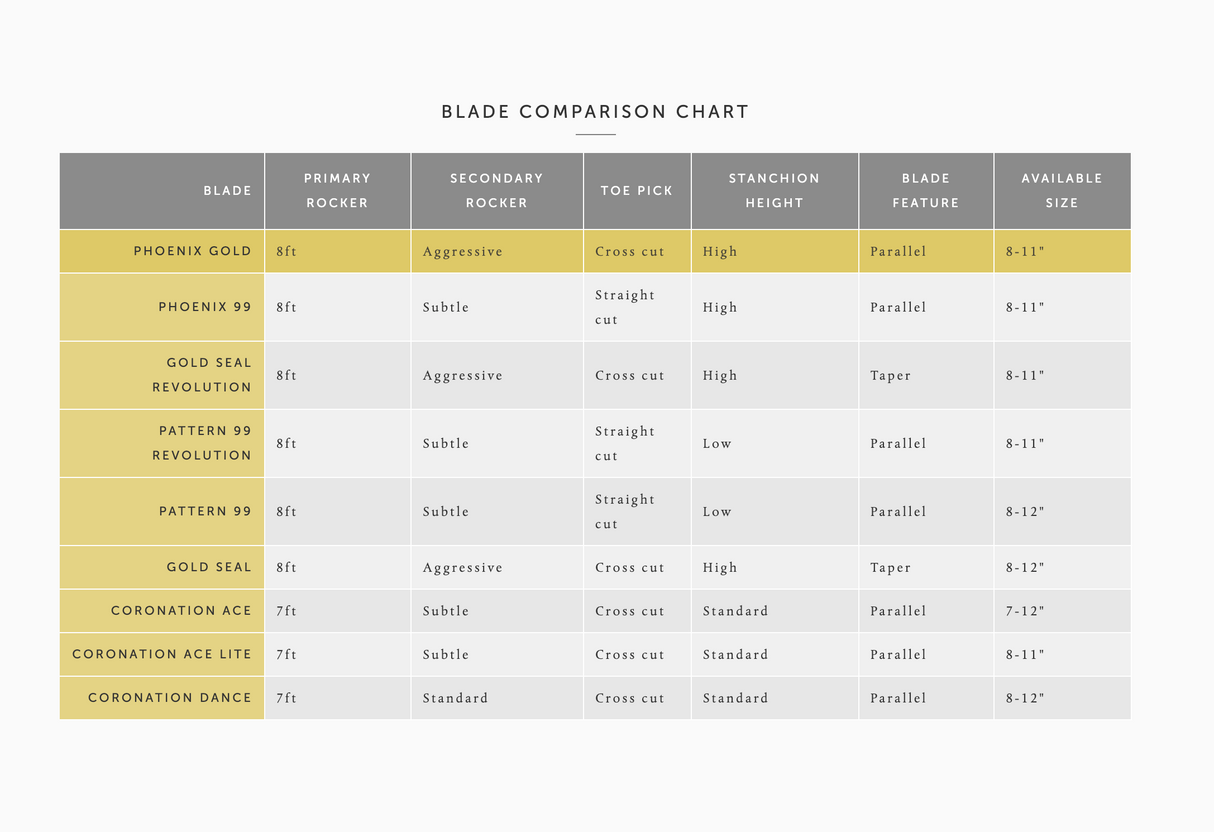Click Phoenix 99's Straight cut cell
Viewport: 1214px width, 832px height.
click(624, 307)
